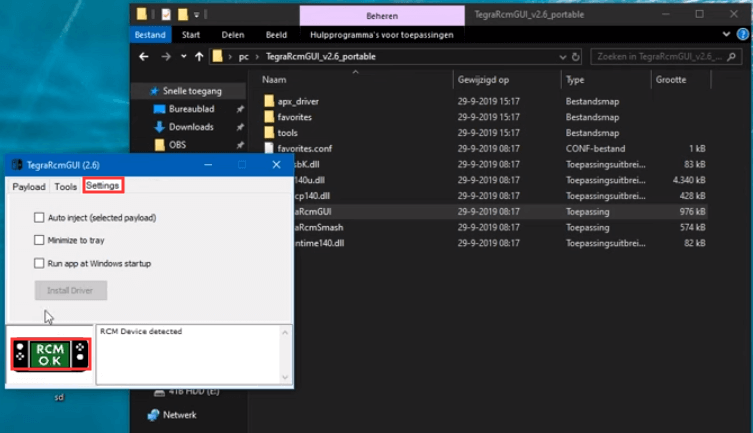Click the Install Driver button
Screen dimensions: 753x433
(x=70, y=291)
